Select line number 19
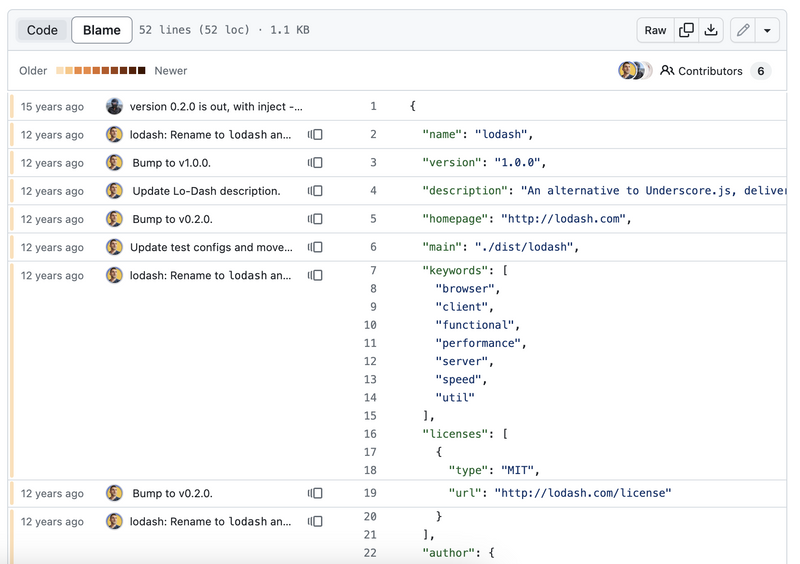 (370, 493)
